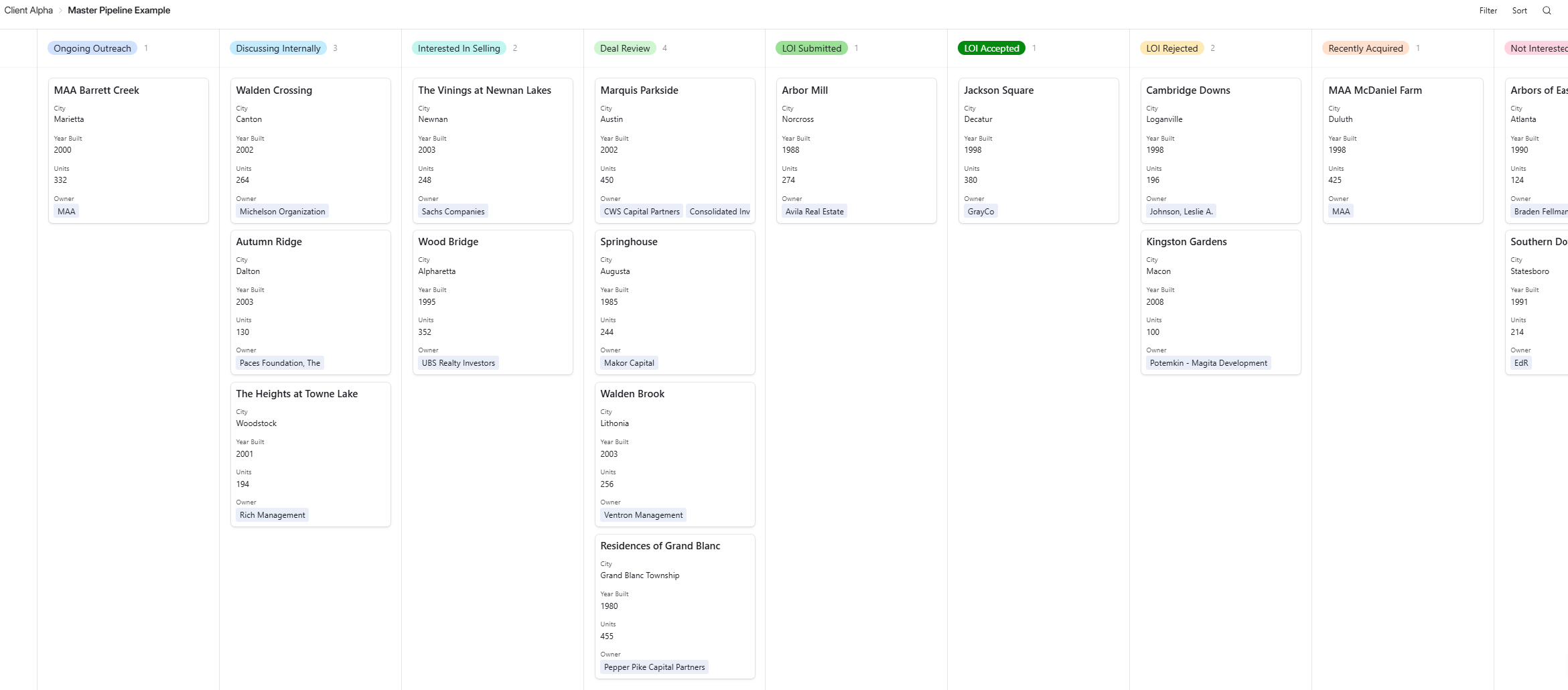Screen dimensions: 1568x690
Task: Select the Ongoing Outreach status pill
Action: 92,48
